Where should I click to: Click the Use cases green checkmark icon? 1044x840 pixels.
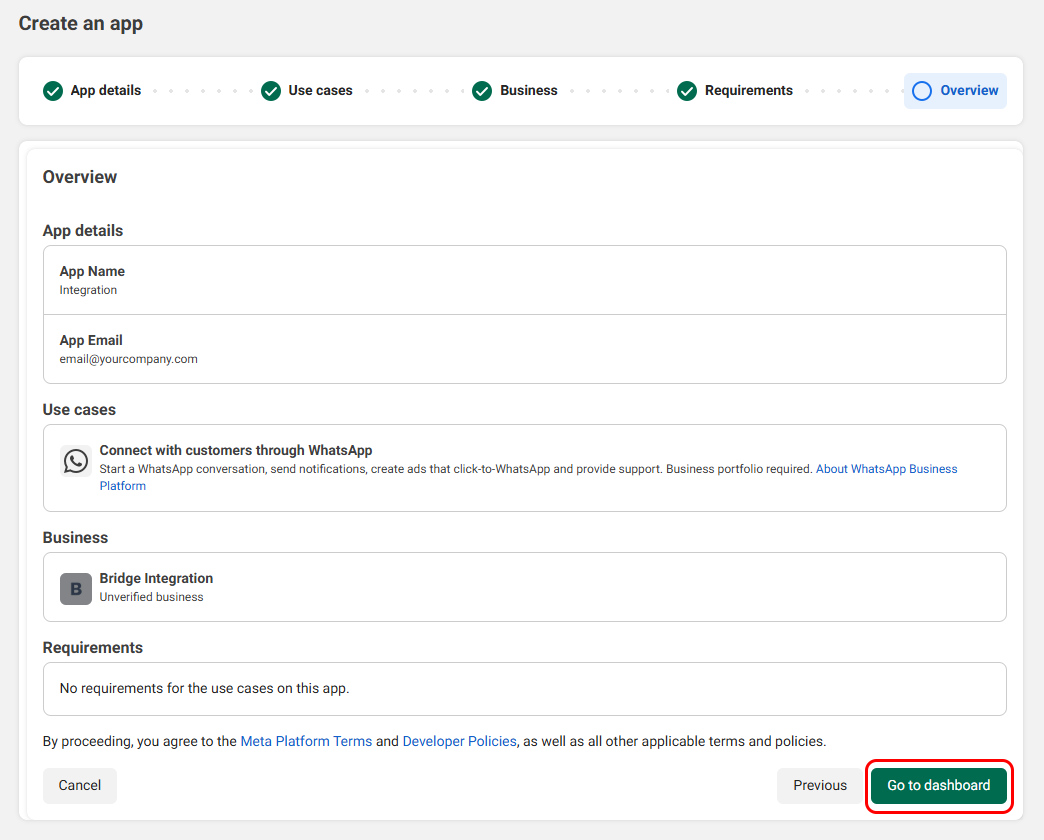pos(271,91)
